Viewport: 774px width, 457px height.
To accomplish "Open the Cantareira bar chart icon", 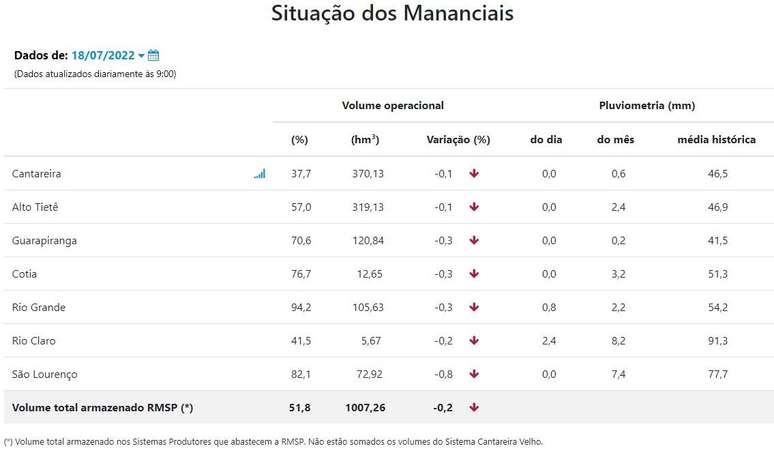I will (260, 173).
